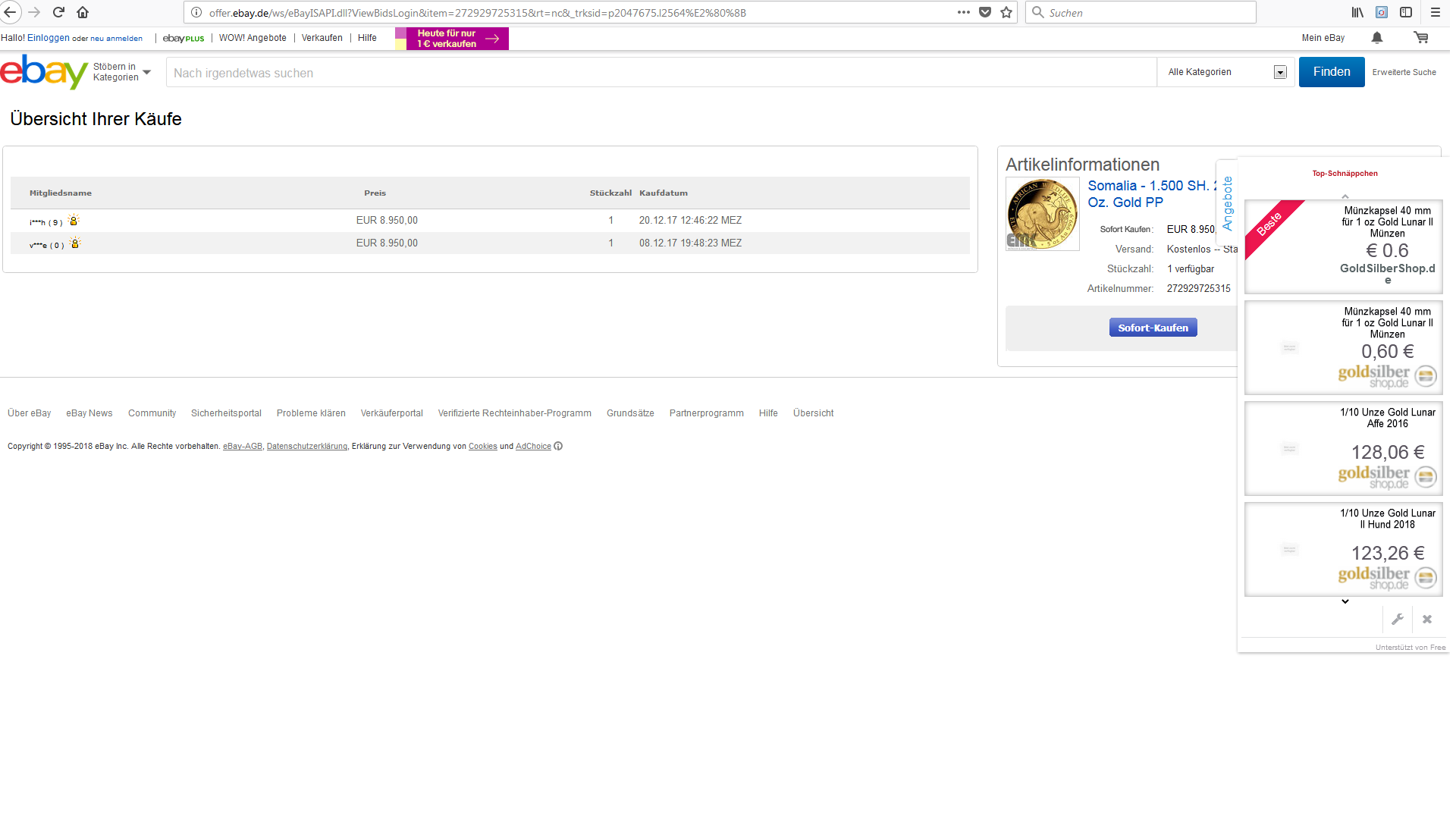The image size is (1456, 819).
Task: Open the notifications bell
Action: pyautogui.click(x=1377, y=38)
